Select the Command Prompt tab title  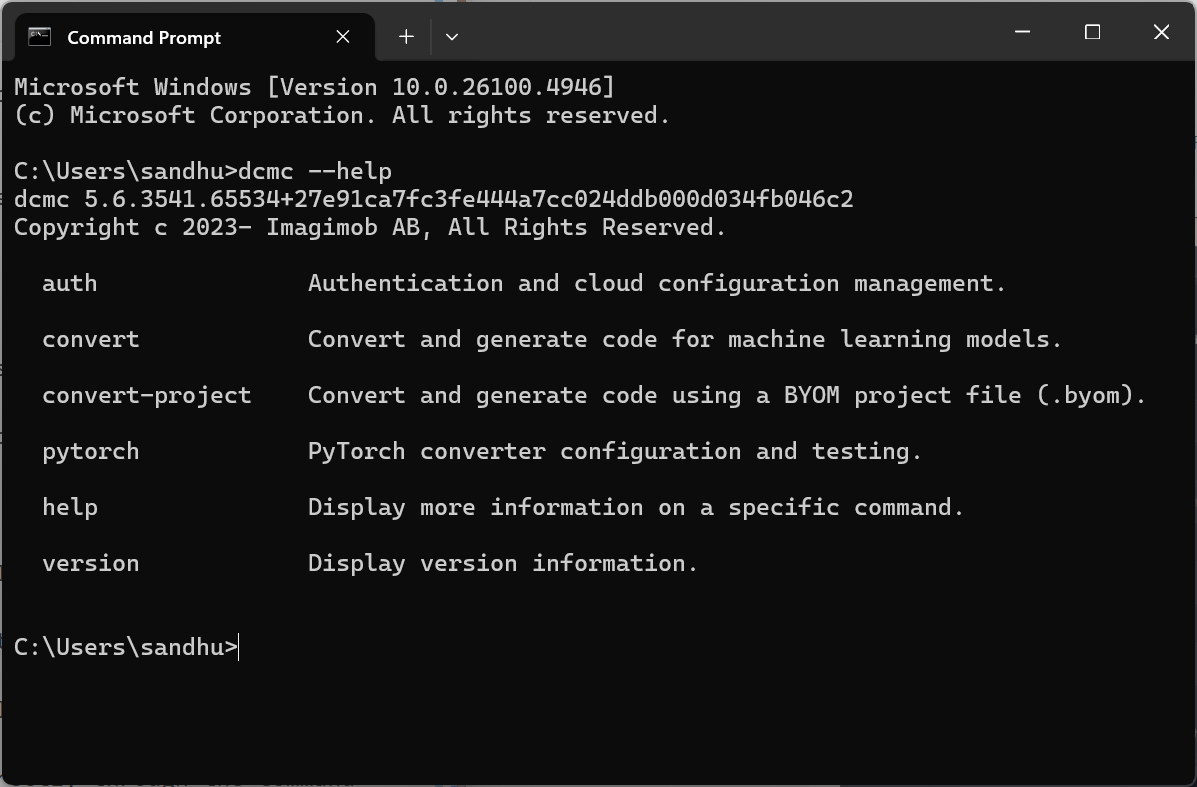[144, 37]
